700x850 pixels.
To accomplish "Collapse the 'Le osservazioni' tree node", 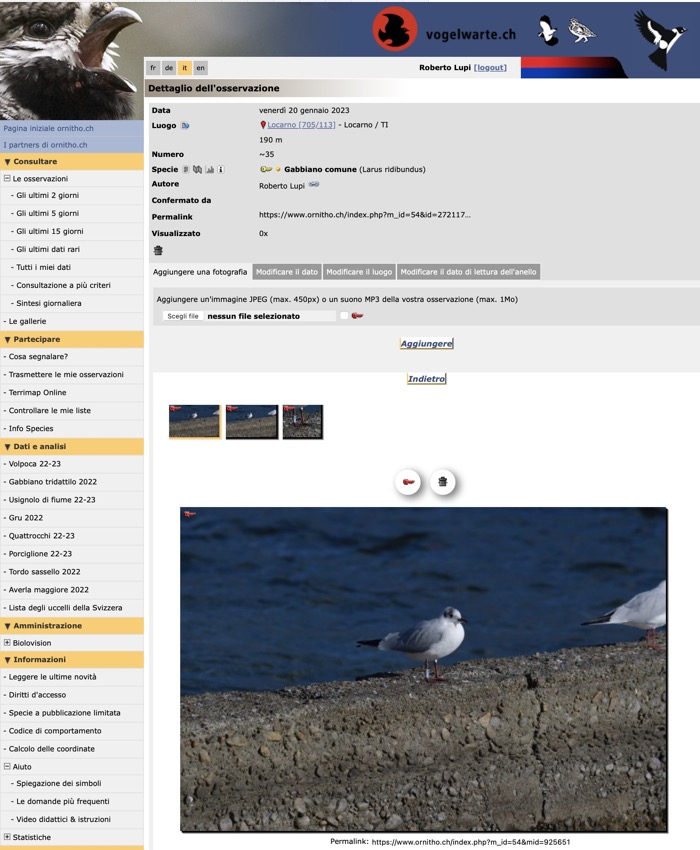I will [x=7, y=178].
